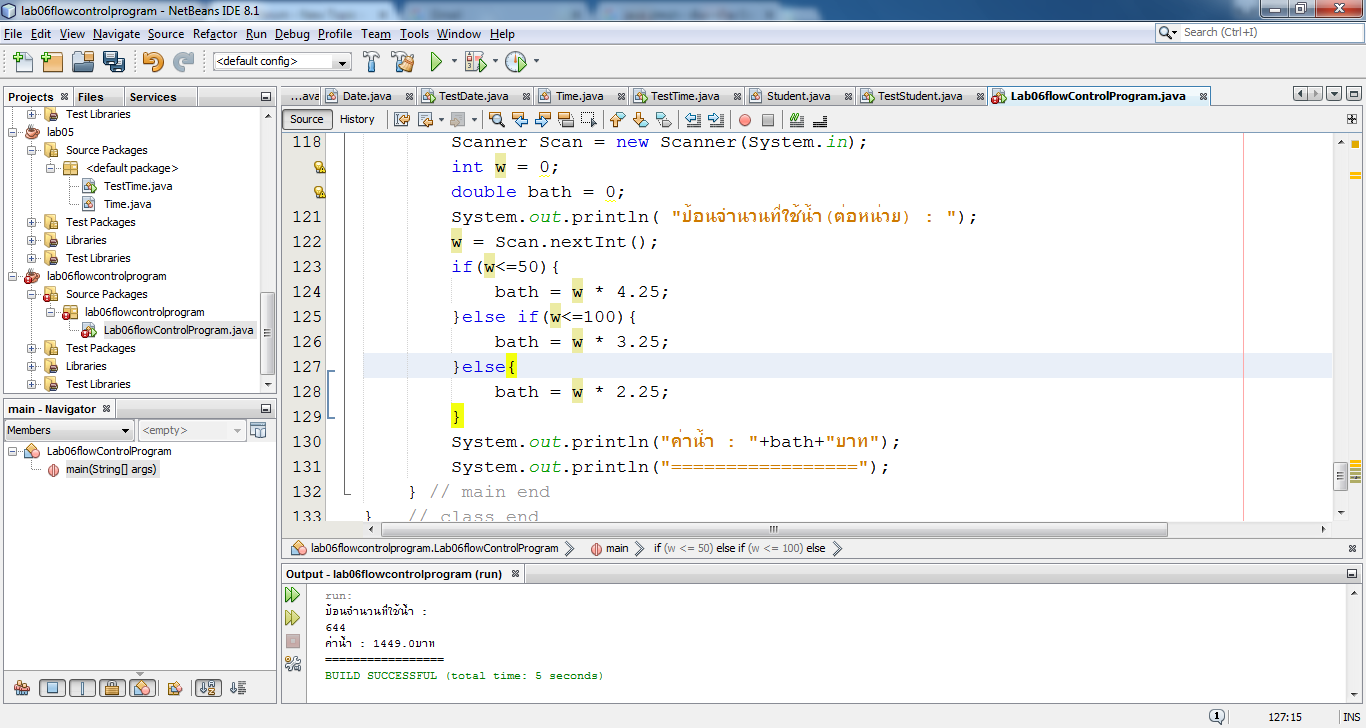Toggle bookmark on current line
This screenshot has height=728, width=1366.
click(x=663, y=119)
